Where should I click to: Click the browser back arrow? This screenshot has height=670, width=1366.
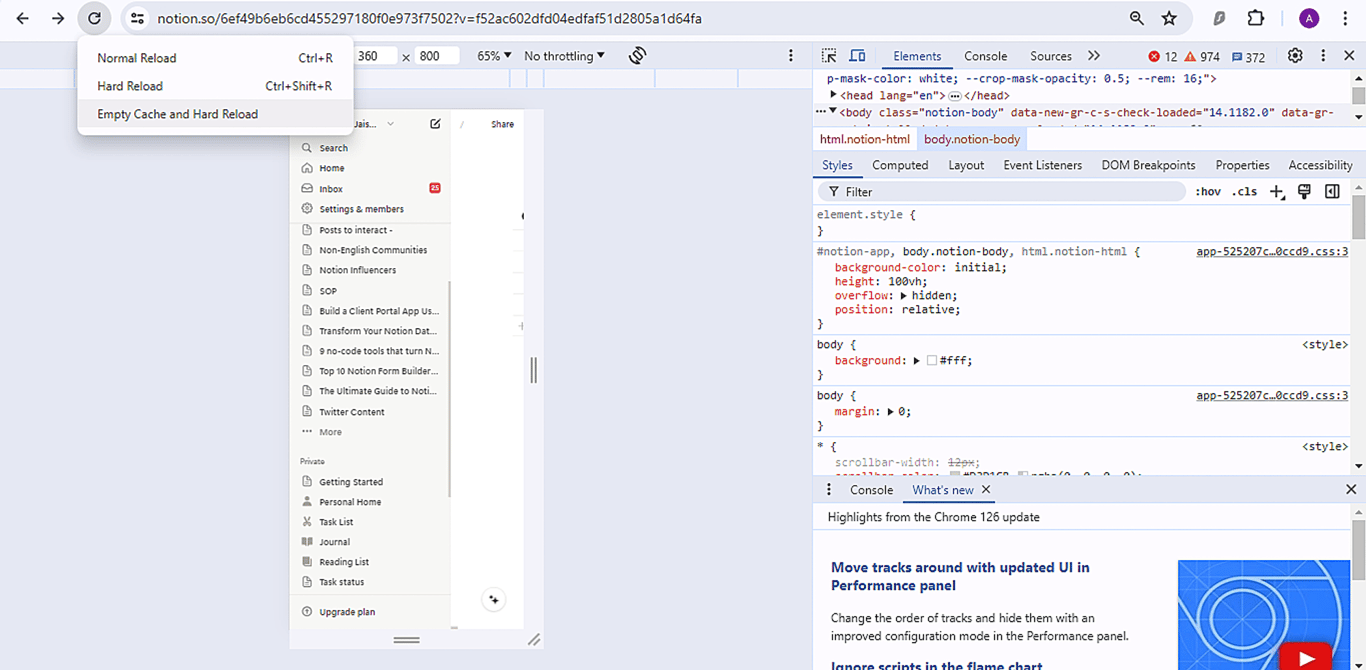click(x=23, y=18)
